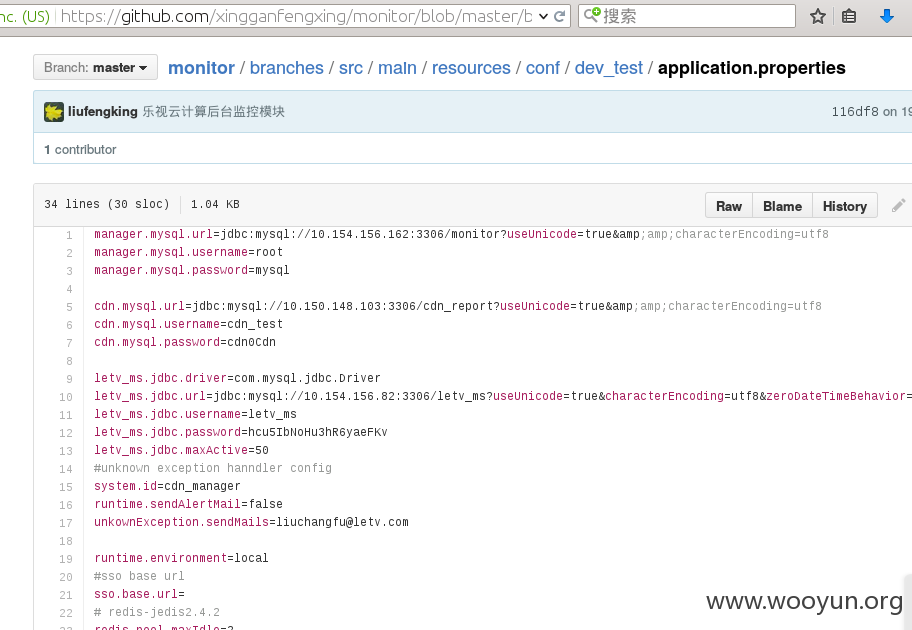Go to dev_test folder breadcrumb
Screen dimensions: 912x630
coord(609,68)
